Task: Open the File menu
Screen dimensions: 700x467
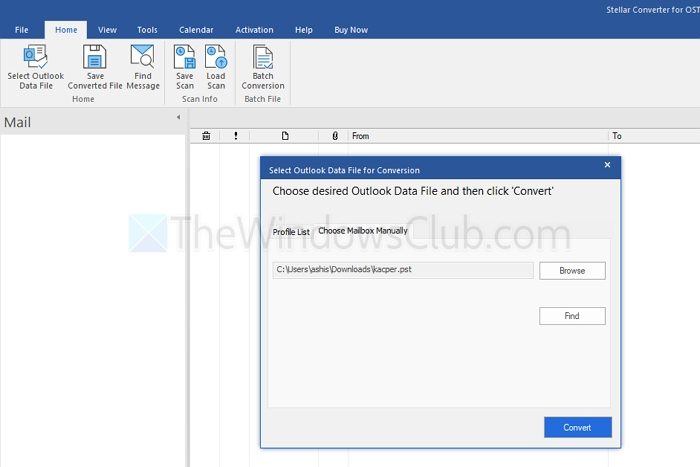Action: (x=21, y=30)
